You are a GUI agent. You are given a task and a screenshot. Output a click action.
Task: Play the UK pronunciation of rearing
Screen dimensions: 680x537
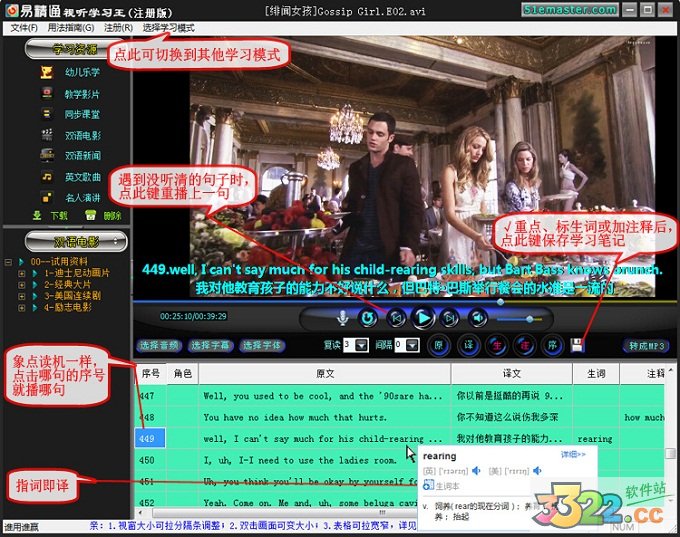(x=477, y=471)
